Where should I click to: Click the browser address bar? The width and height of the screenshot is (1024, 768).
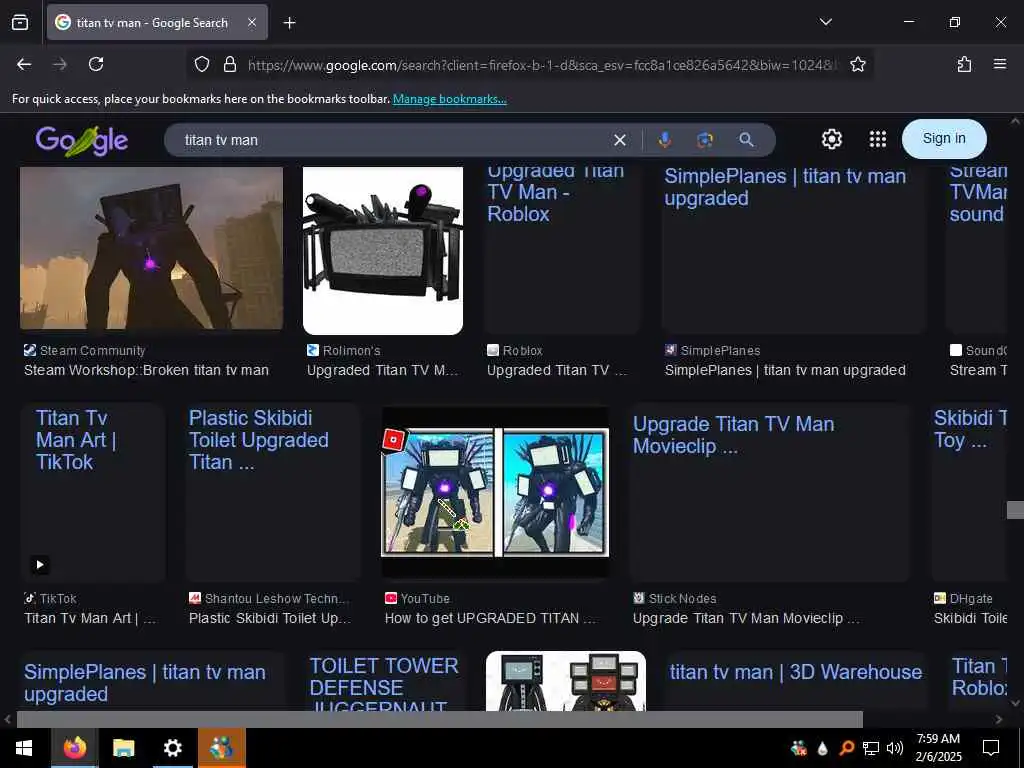coord(542,65)
